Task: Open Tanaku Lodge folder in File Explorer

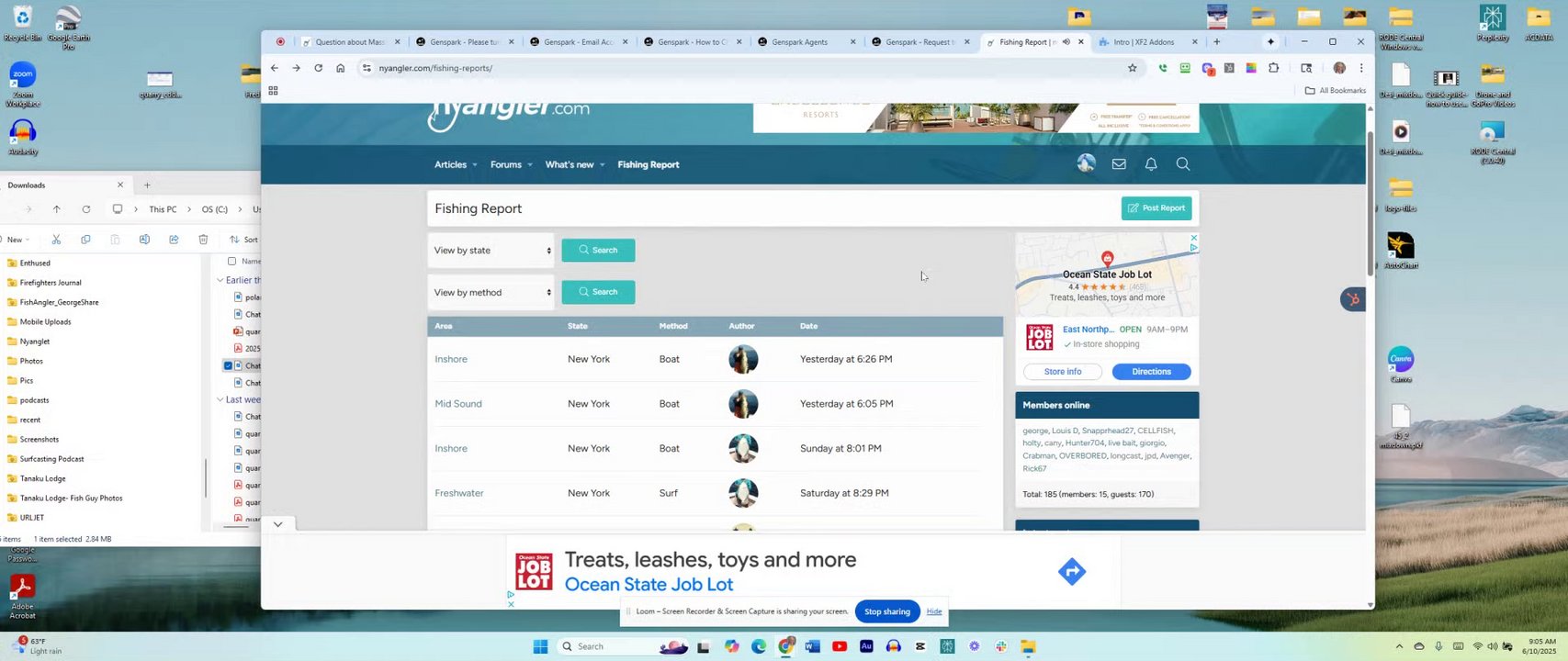Action: click(42, 479)
